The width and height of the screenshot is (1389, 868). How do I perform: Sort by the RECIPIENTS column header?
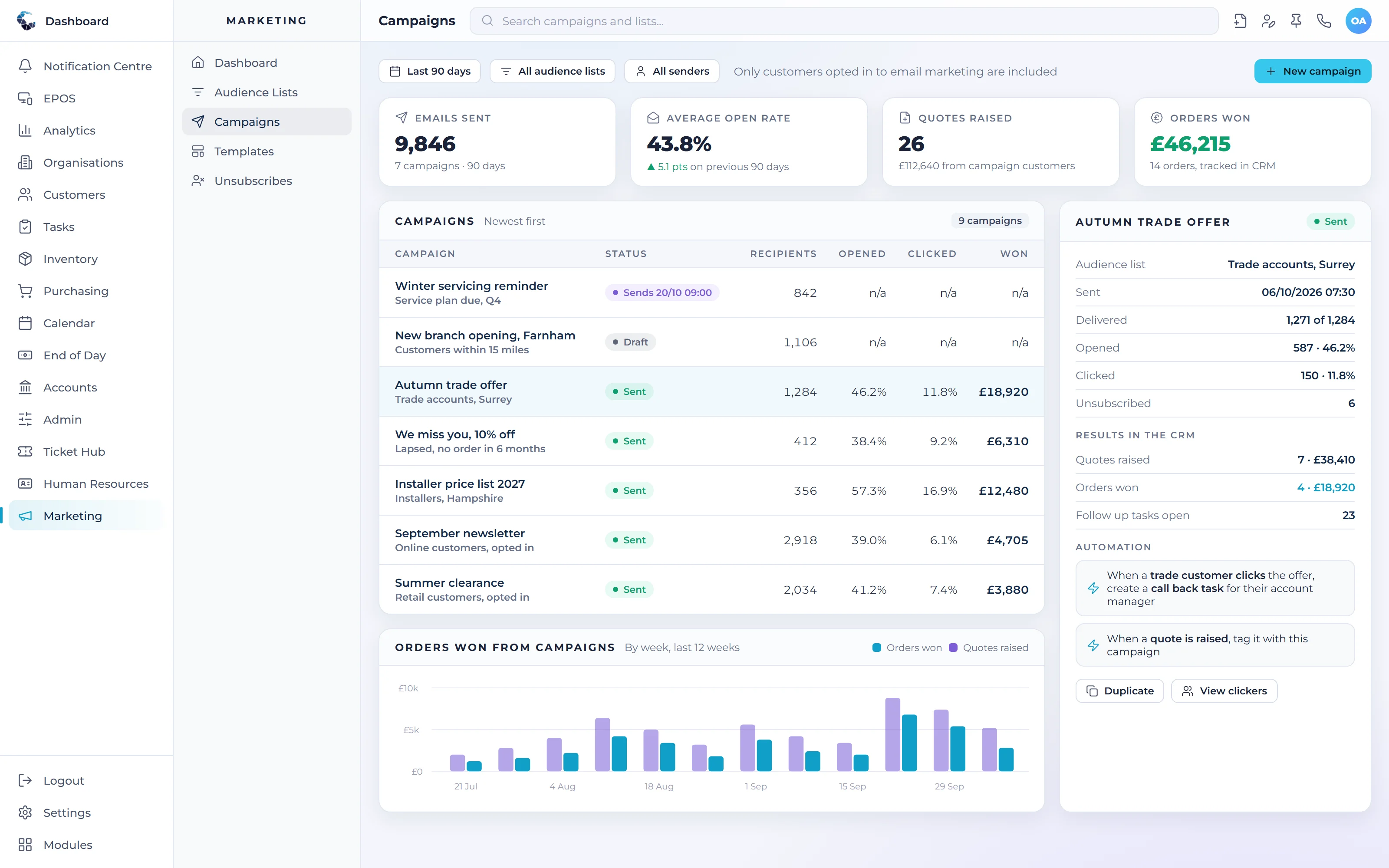tap(783, 254)
